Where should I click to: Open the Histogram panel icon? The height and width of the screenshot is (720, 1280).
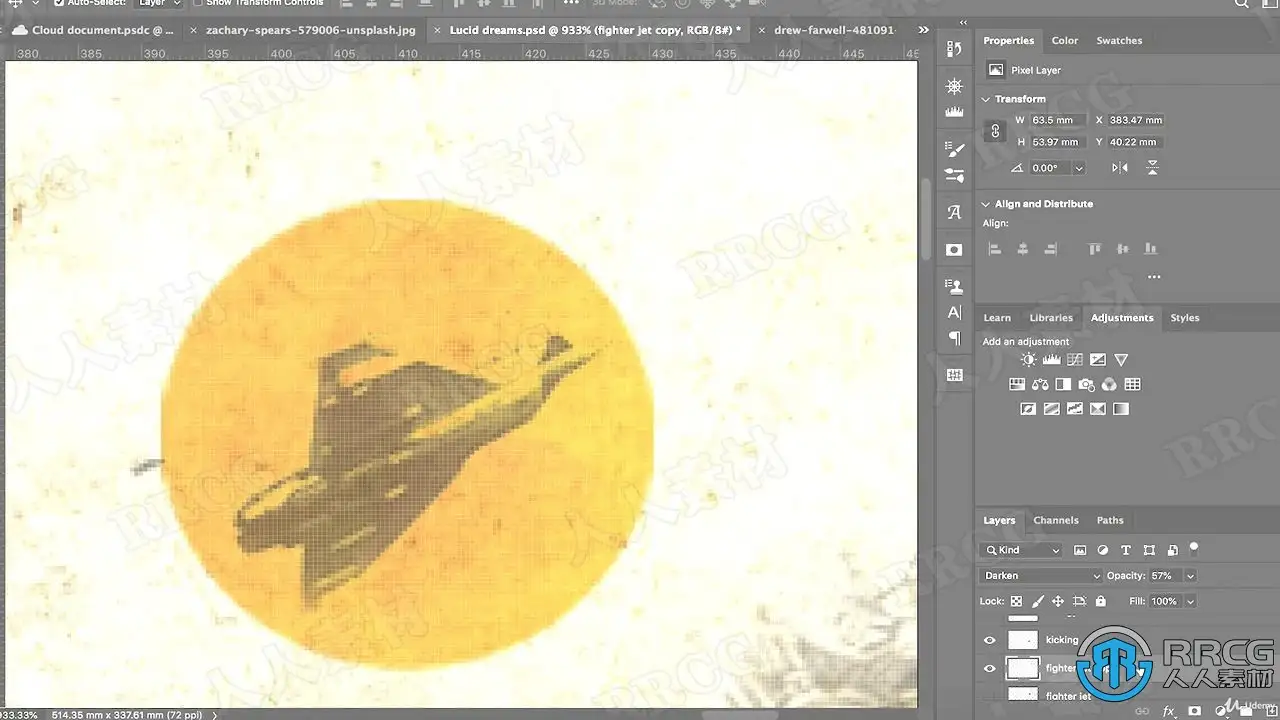coord(954,112)
